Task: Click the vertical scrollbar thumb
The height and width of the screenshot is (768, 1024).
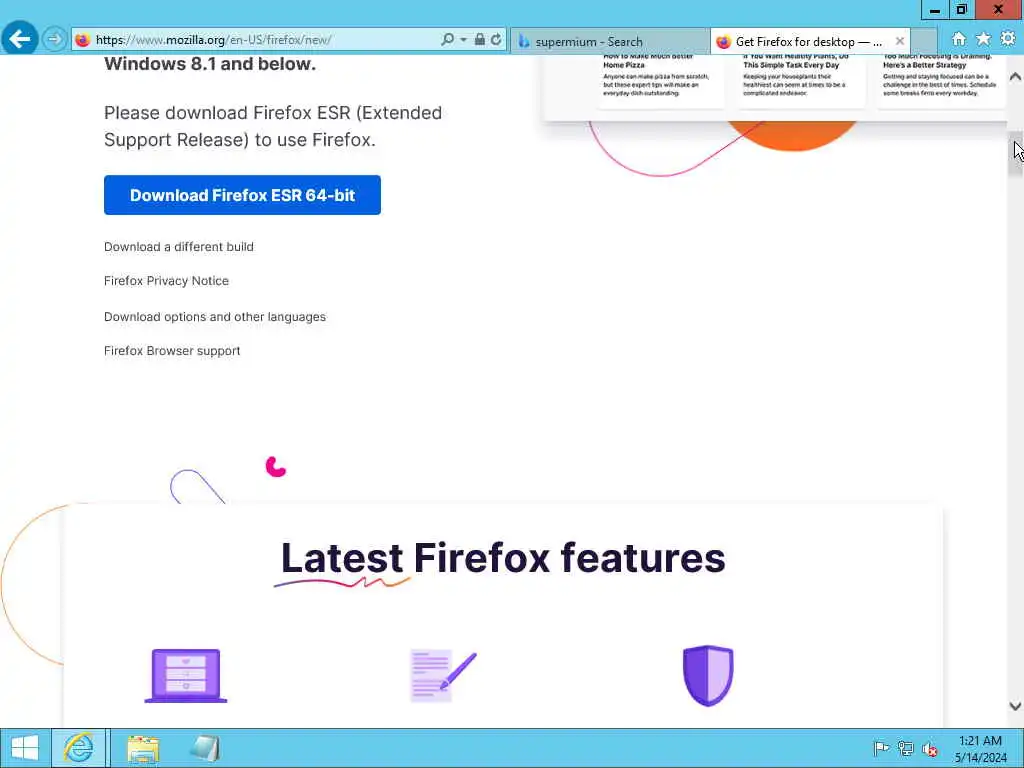Action: coord(1015,154)
